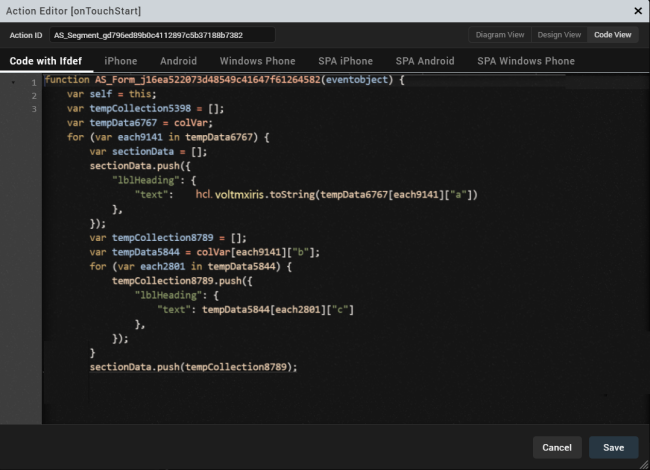This screenshot has height=470, width=650.
Task: Open the iPhone code tab
Action: coord(121,61)
